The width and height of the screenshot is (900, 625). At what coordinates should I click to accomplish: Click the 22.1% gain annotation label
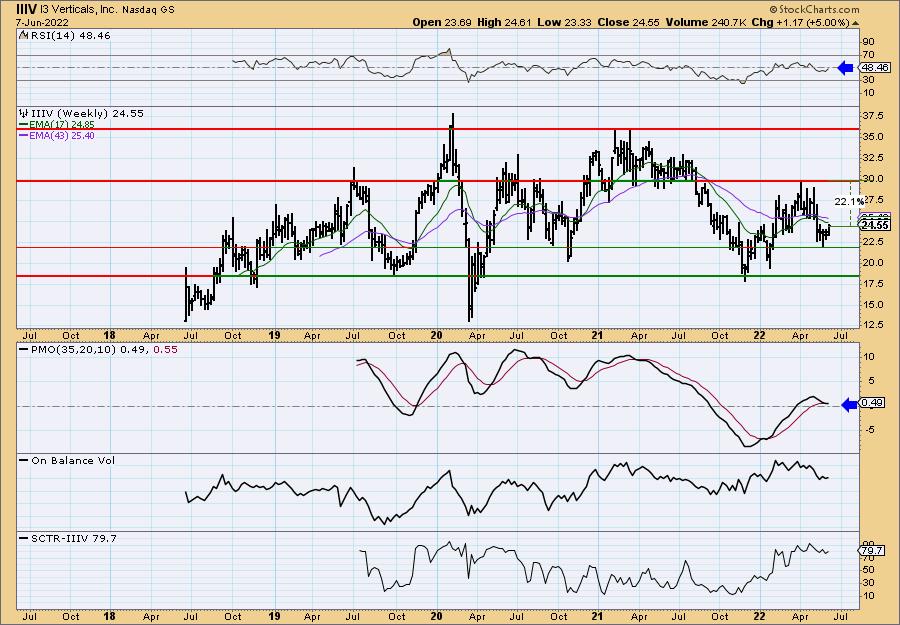click(848, 201)
